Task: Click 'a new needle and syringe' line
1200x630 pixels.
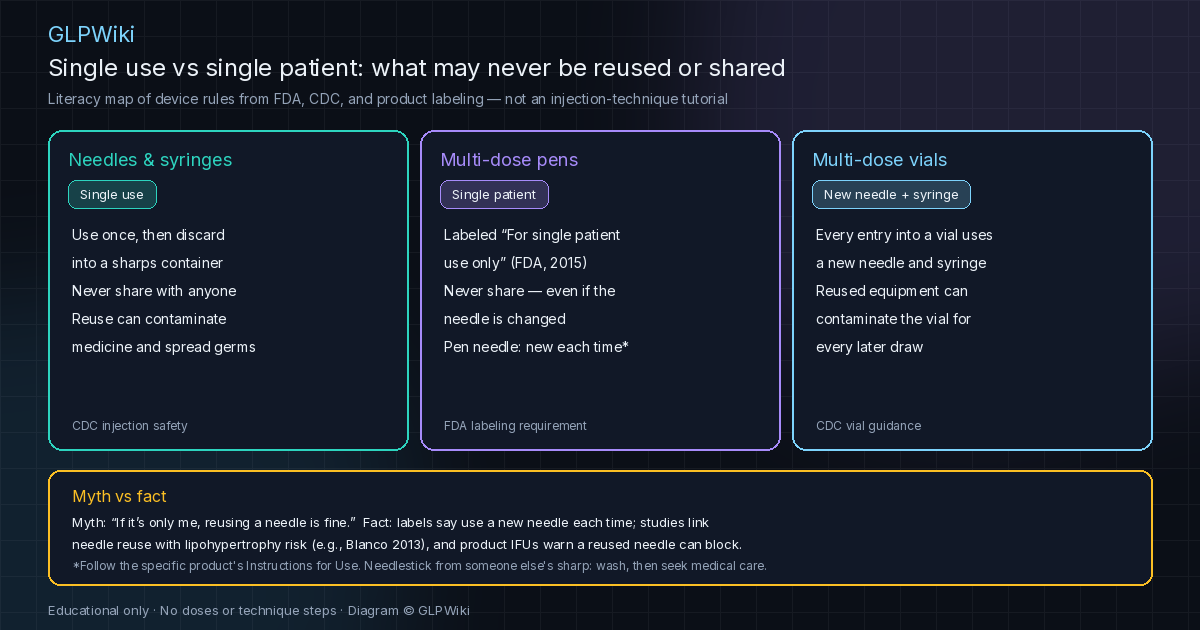Action: tap(901, 263)
